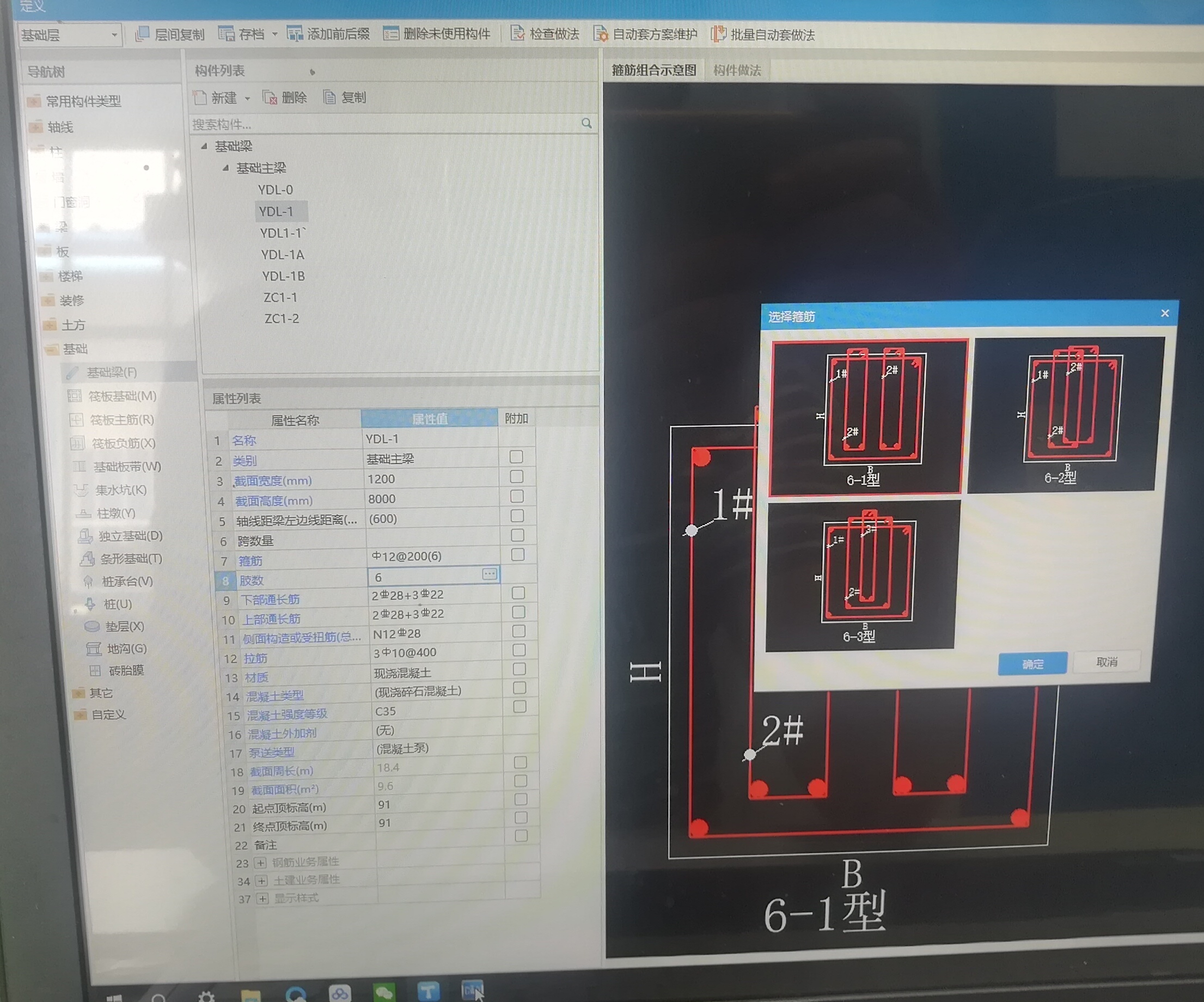Image resolution: width=1204 pixels, height=1002 pixels.
Task: Select 条形基础(T) icon
Action: [x=87, y=559]
